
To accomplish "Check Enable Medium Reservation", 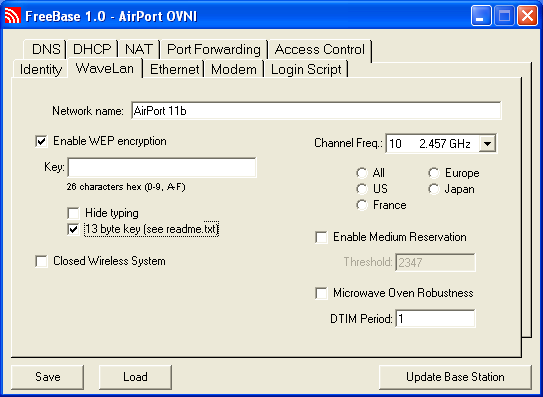I will (x=321, y=237).
